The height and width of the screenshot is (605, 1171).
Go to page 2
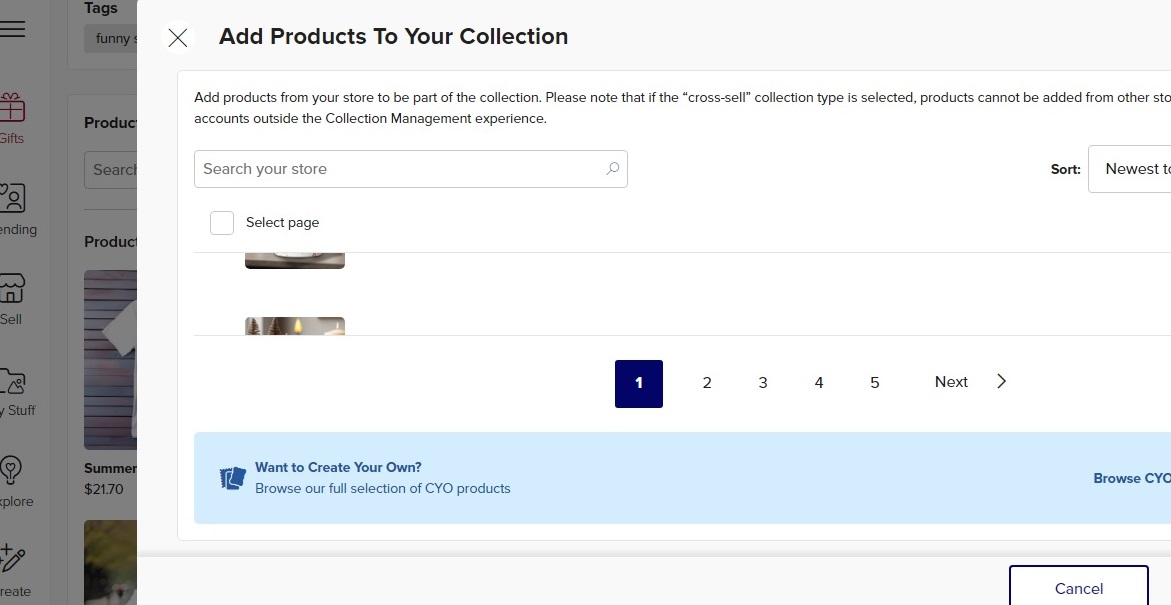click(706, 383)
